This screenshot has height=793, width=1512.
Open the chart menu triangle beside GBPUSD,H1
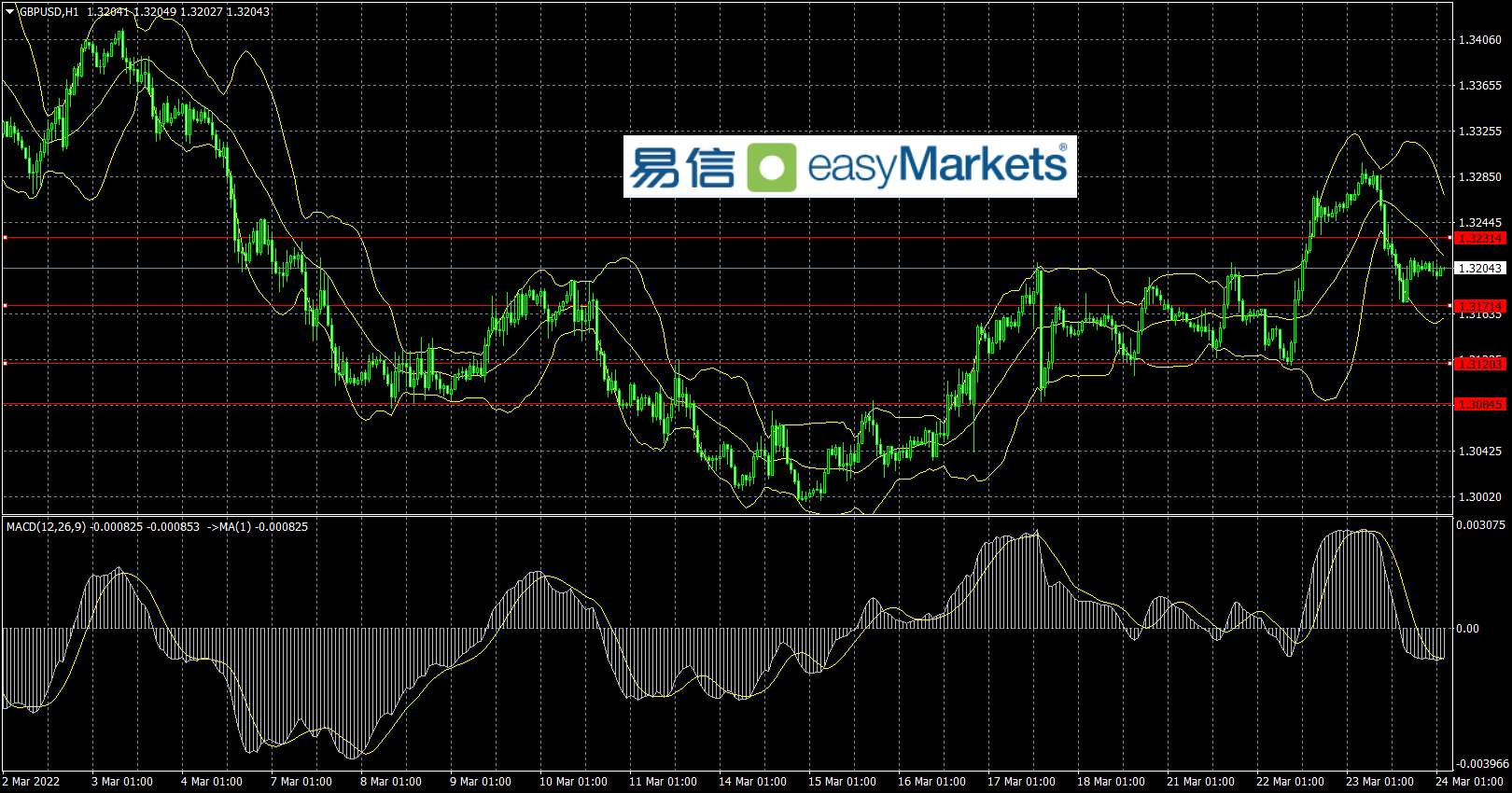click(10, 11)
